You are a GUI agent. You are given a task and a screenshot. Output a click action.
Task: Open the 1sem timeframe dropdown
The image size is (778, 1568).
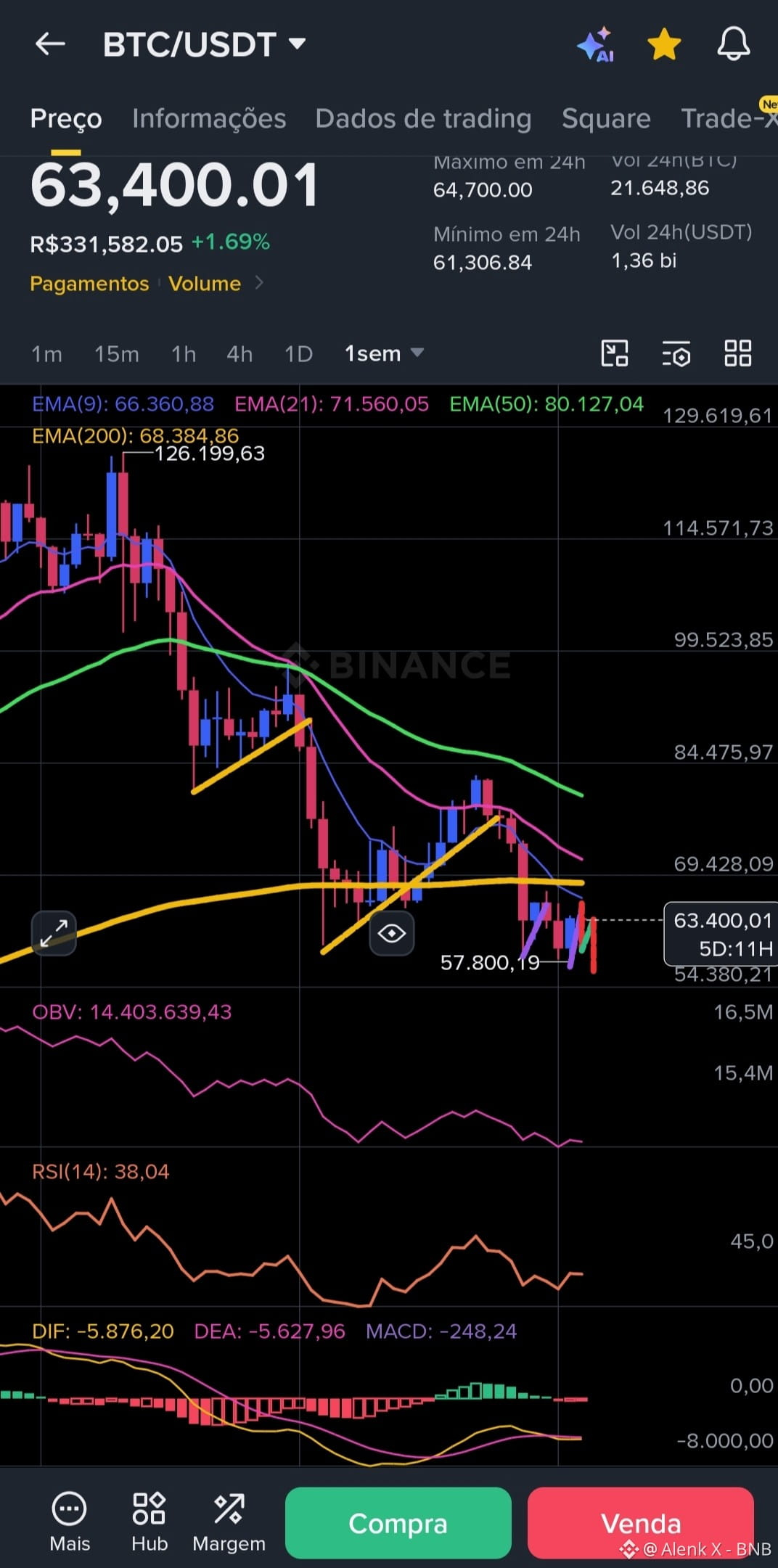pyautogui.click(x=384, y=353)
